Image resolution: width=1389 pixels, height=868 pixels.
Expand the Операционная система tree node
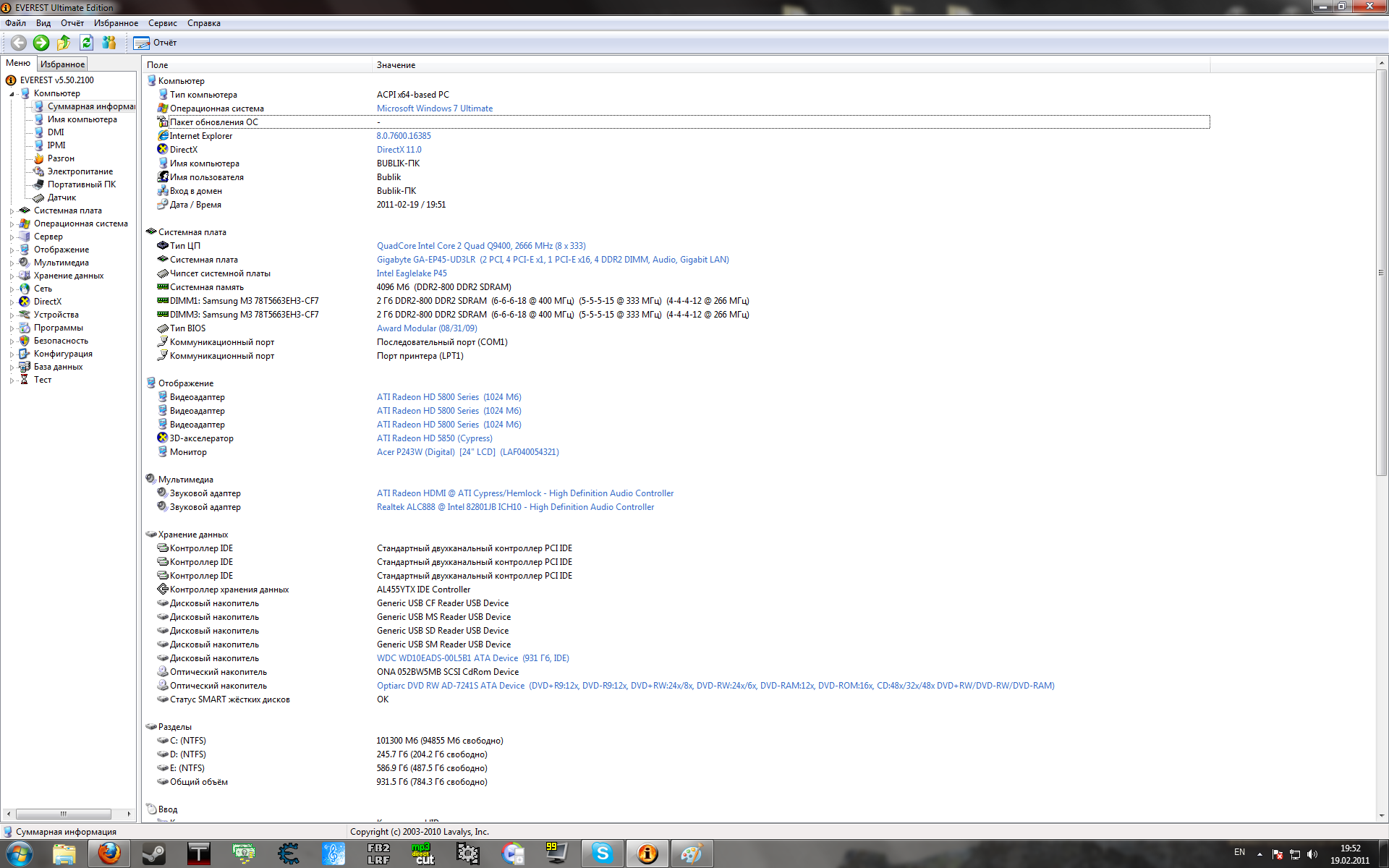(x=12, y=224)
